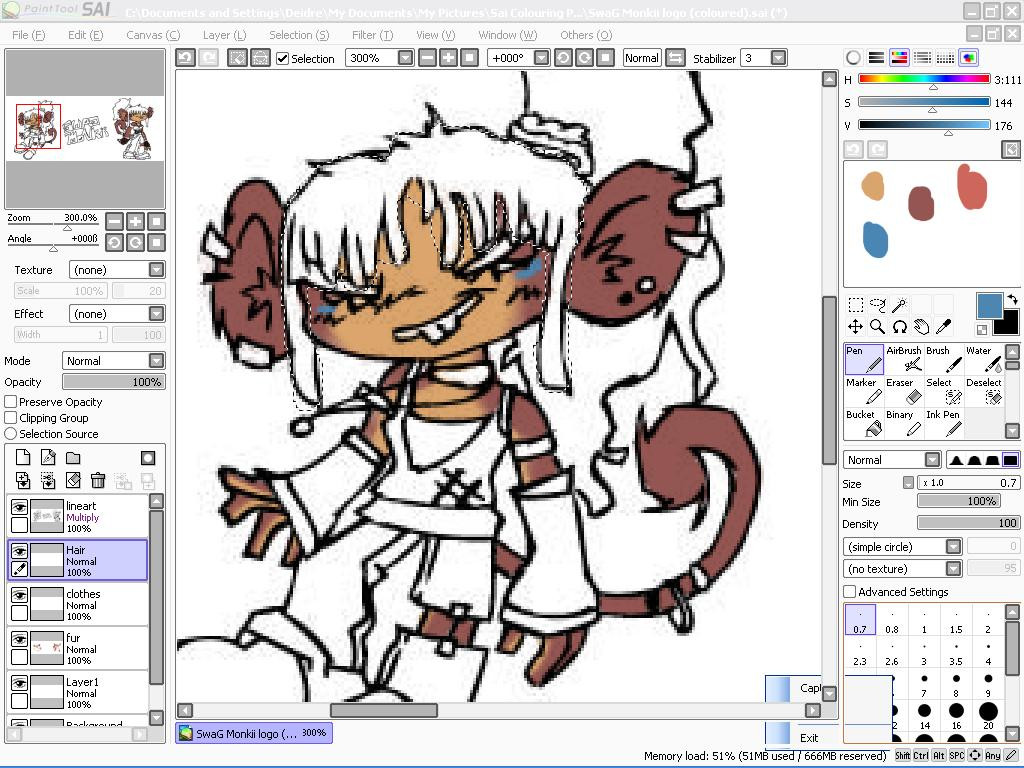Select the Ink Pen tool

(x=944, y=423)
